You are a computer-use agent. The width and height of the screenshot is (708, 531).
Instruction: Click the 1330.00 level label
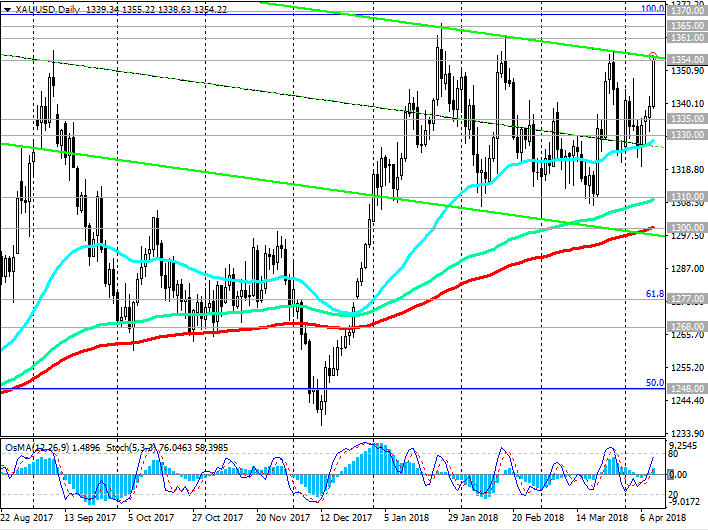(x=687, y=135)
